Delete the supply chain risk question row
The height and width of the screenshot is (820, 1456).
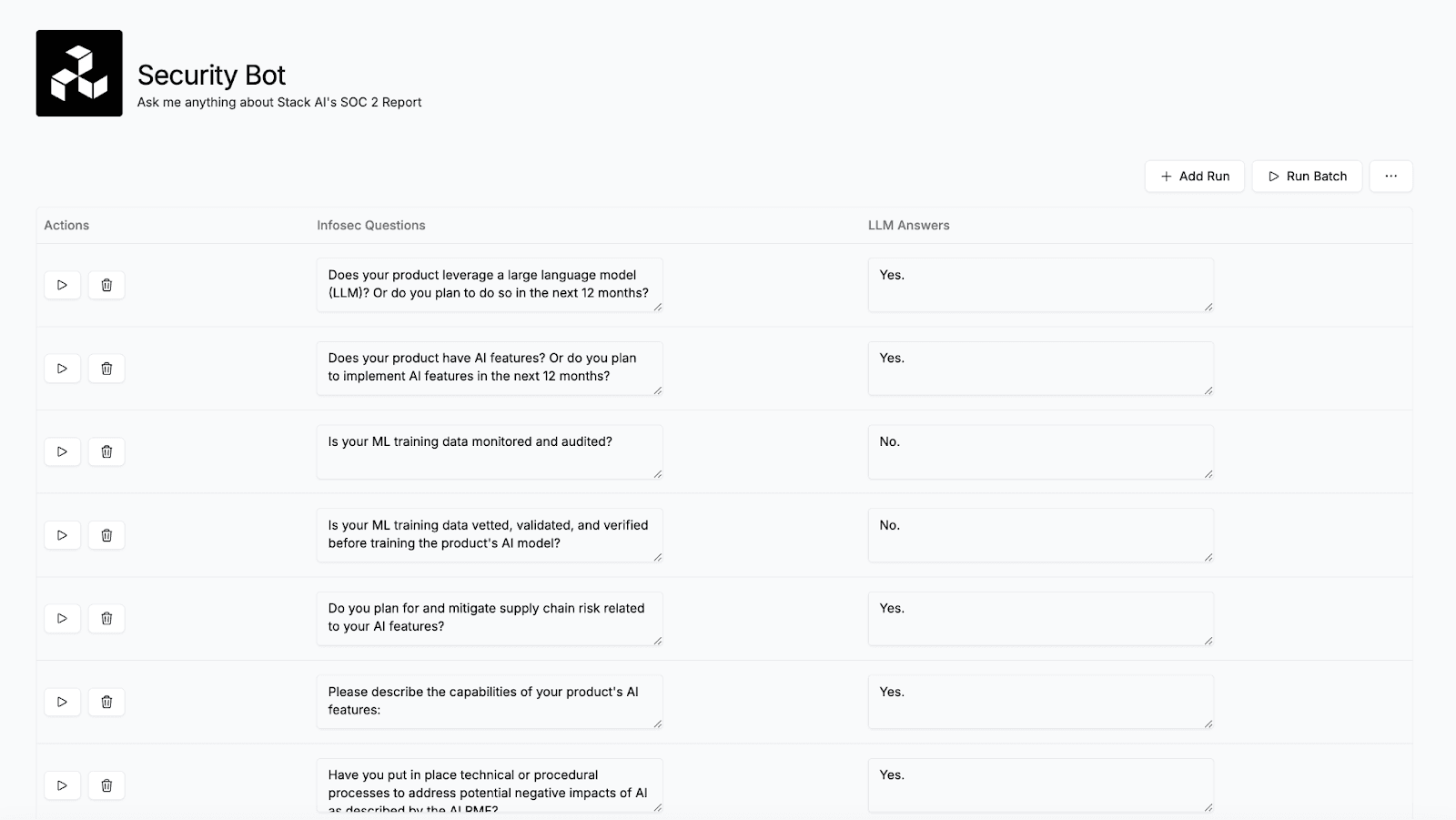pos(106,619)
